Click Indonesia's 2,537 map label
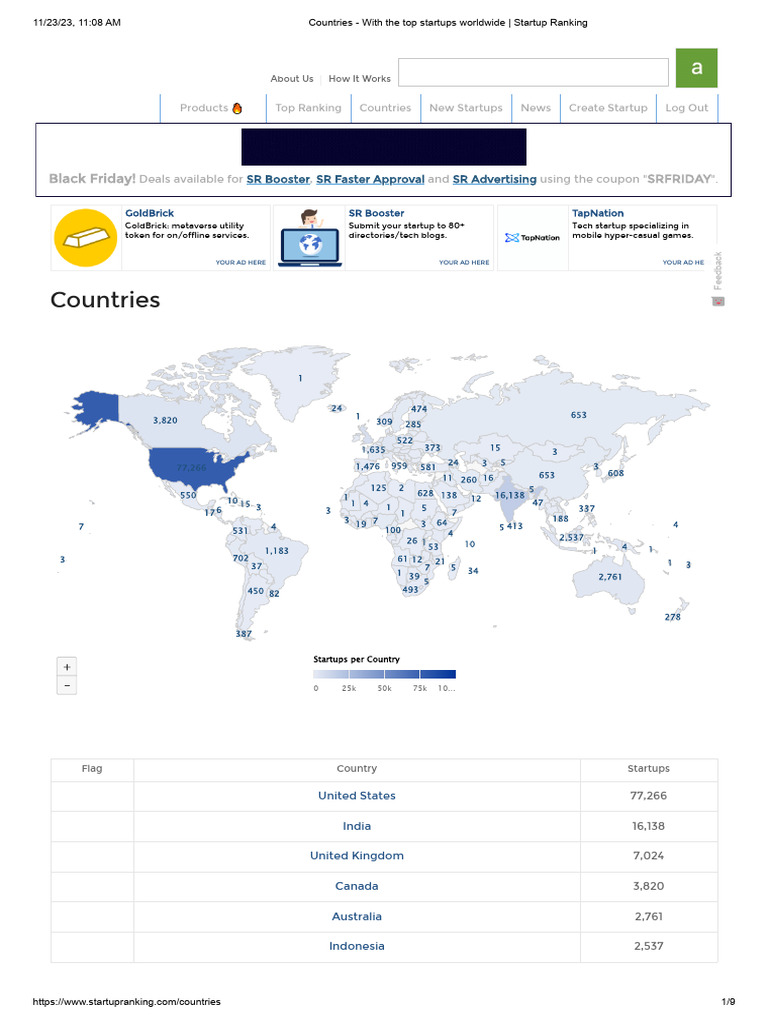The width and height of the screenshot is (768, 1024). (571, 537)
